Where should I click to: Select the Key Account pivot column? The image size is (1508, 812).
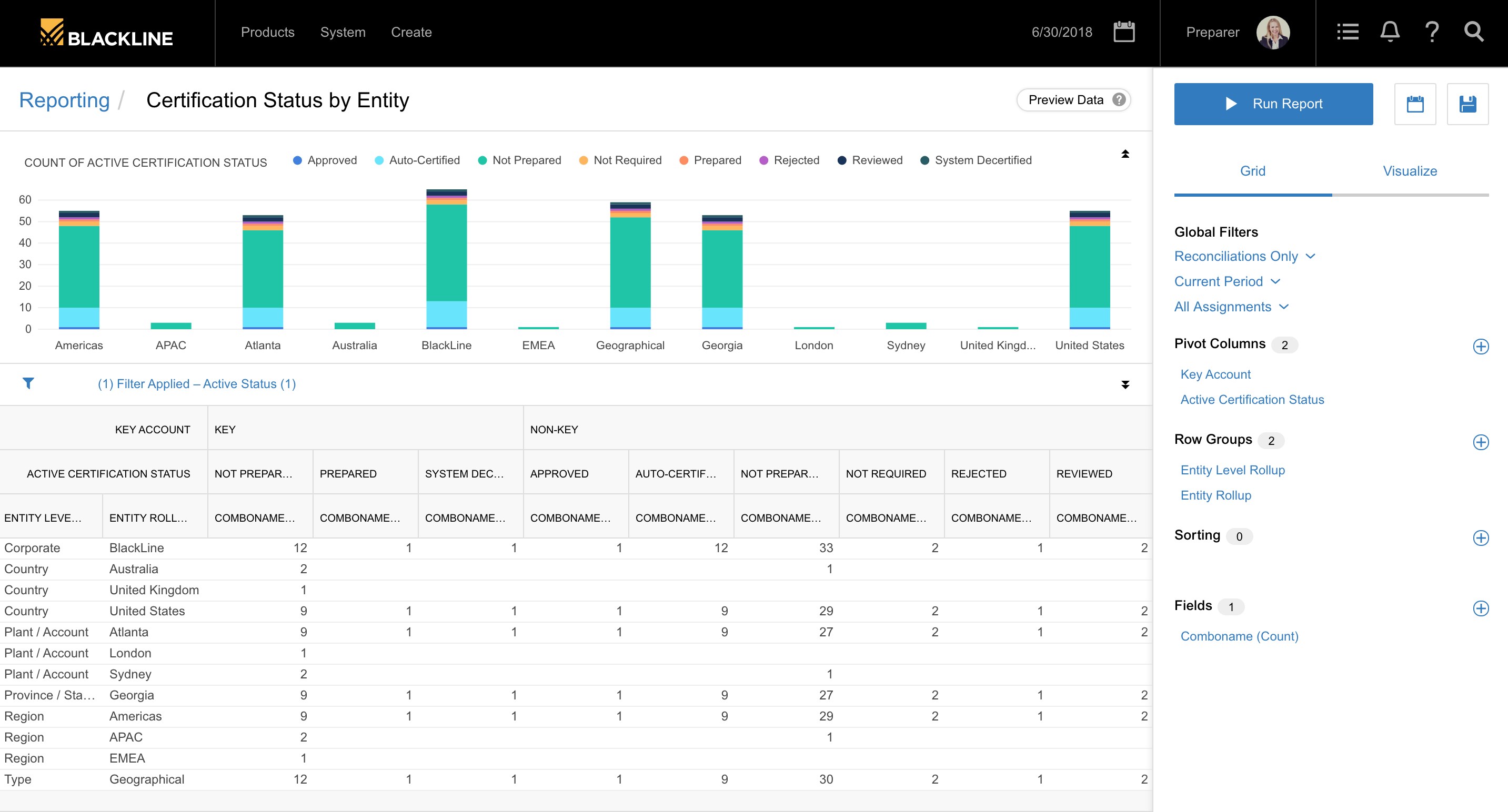(1215, 374)
